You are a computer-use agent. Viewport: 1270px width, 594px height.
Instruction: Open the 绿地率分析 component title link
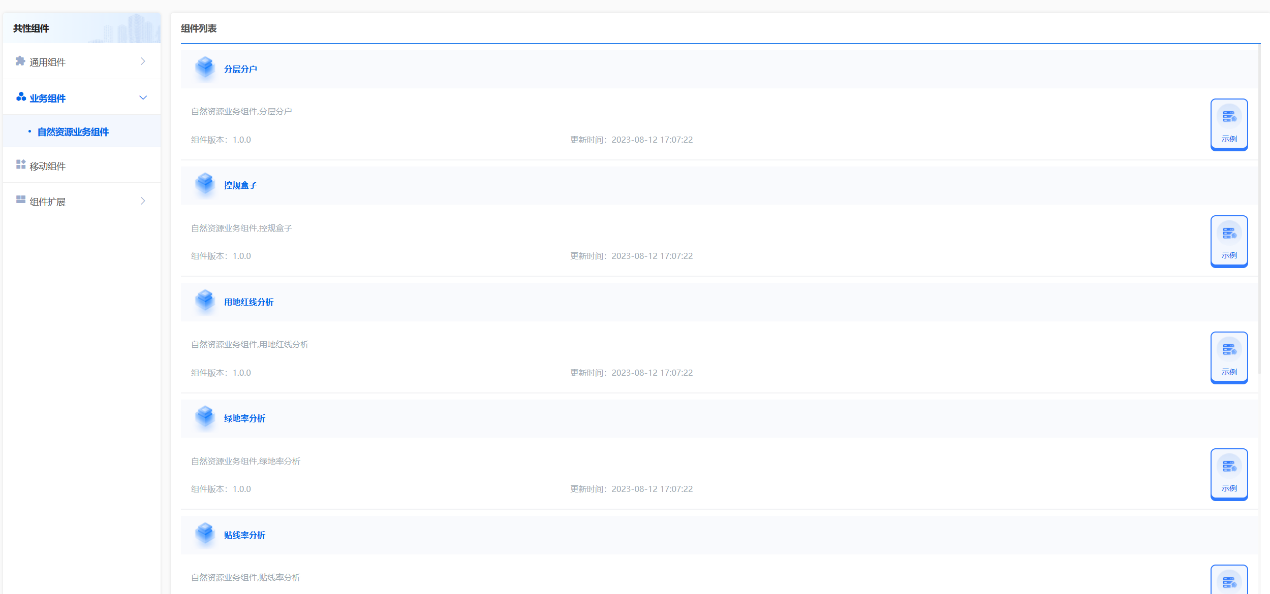[x=245, y=418]
